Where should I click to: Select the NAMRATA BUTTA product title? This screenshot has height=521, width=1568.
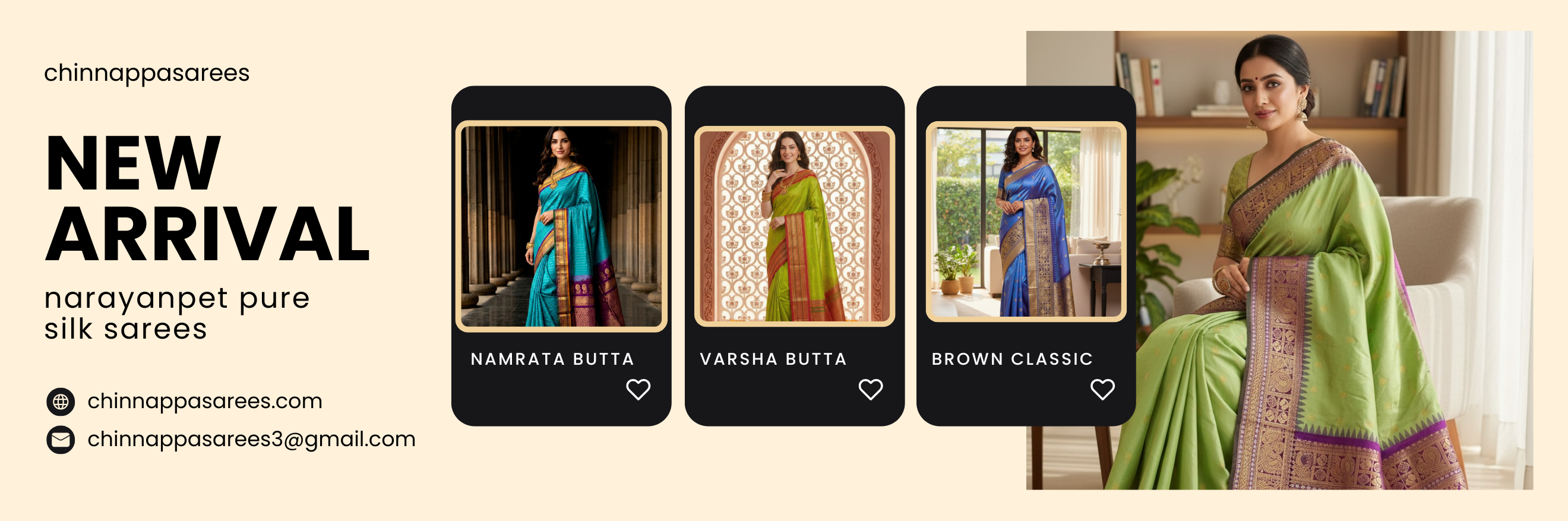coord(553,359)
